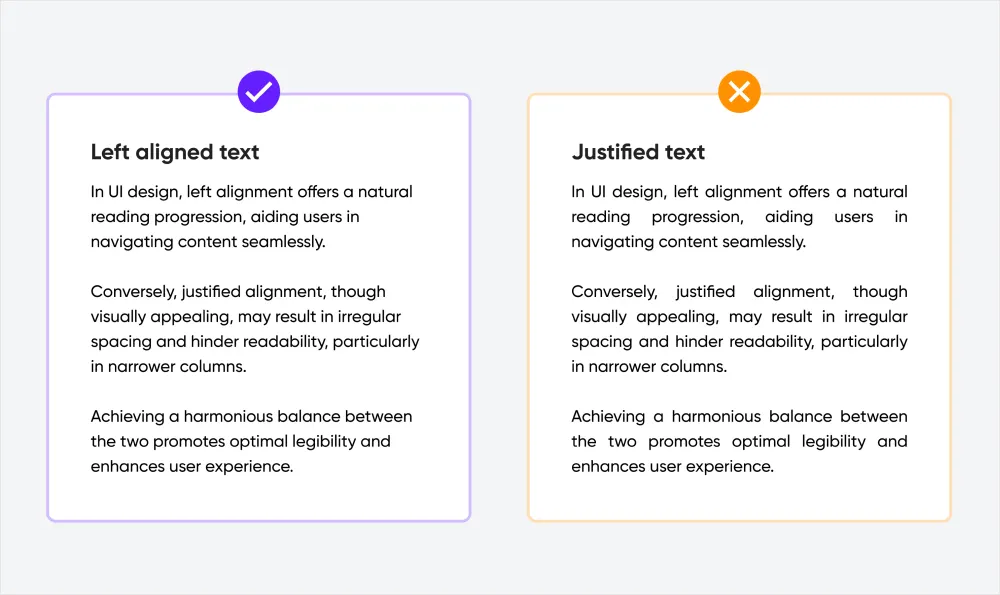
Task: Click "navigating content seamlessly." in the left card
Action: tap(208, 242)
